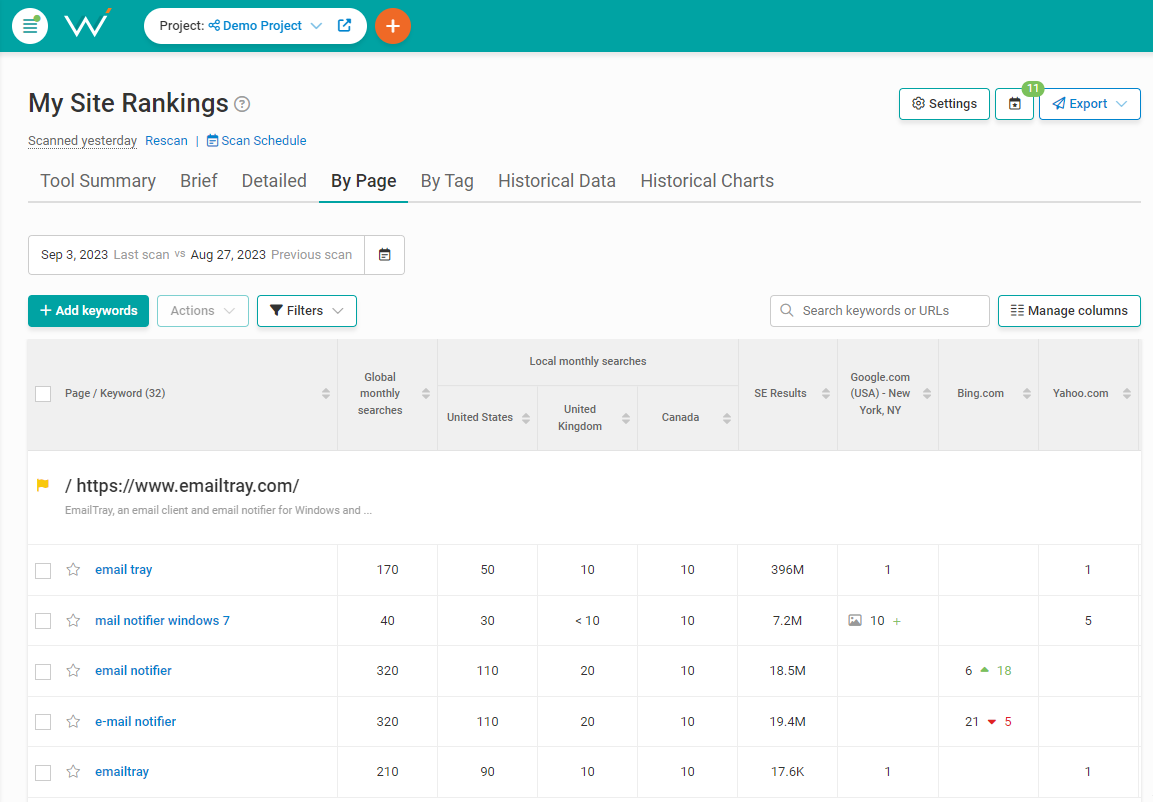
Task: Check the email tray row checkbox
Action: 43,570
